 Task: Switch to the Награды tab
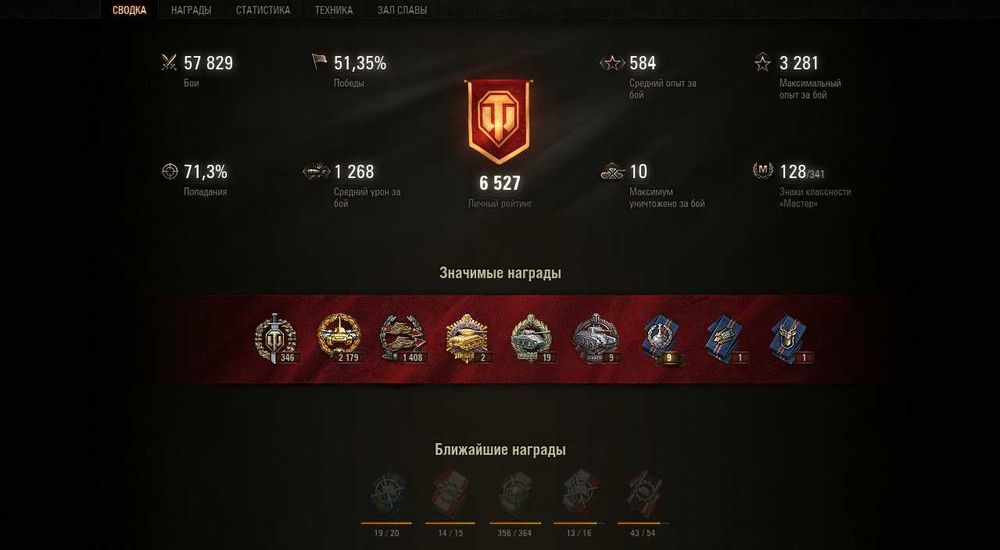pos(191,10)
